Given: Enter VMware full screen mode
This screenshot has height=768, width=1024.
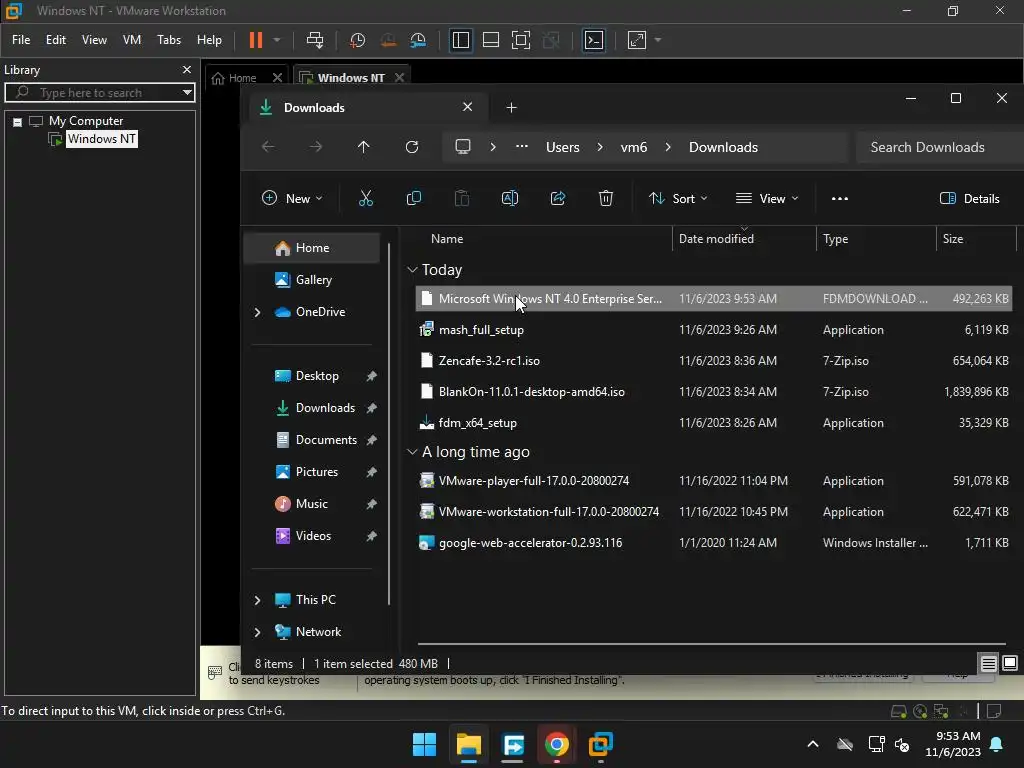Looking at the screenshot, I should coord(520,40).
